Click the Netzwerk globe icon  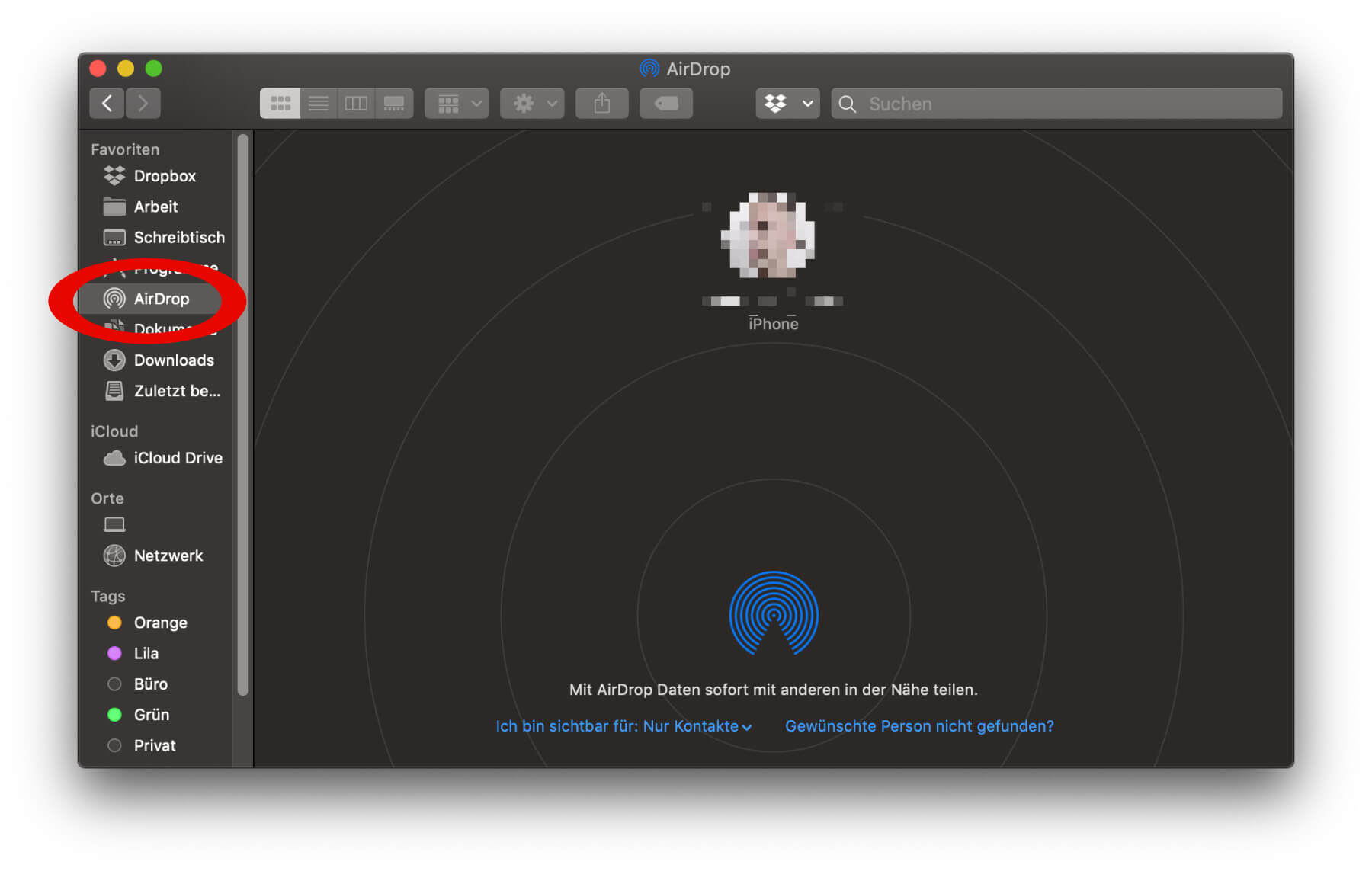(114, 556)
